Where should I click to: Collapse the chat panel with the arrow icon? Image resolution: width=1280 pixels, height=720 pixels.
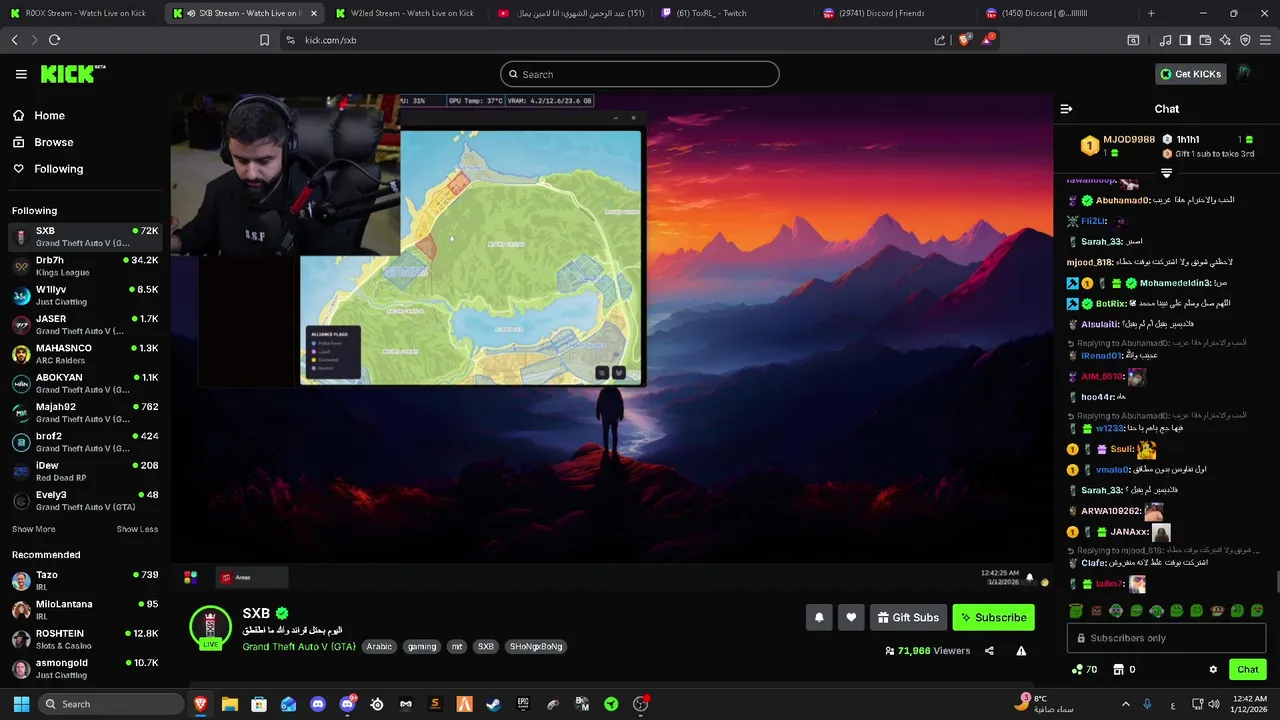[x=1066, y=109]
